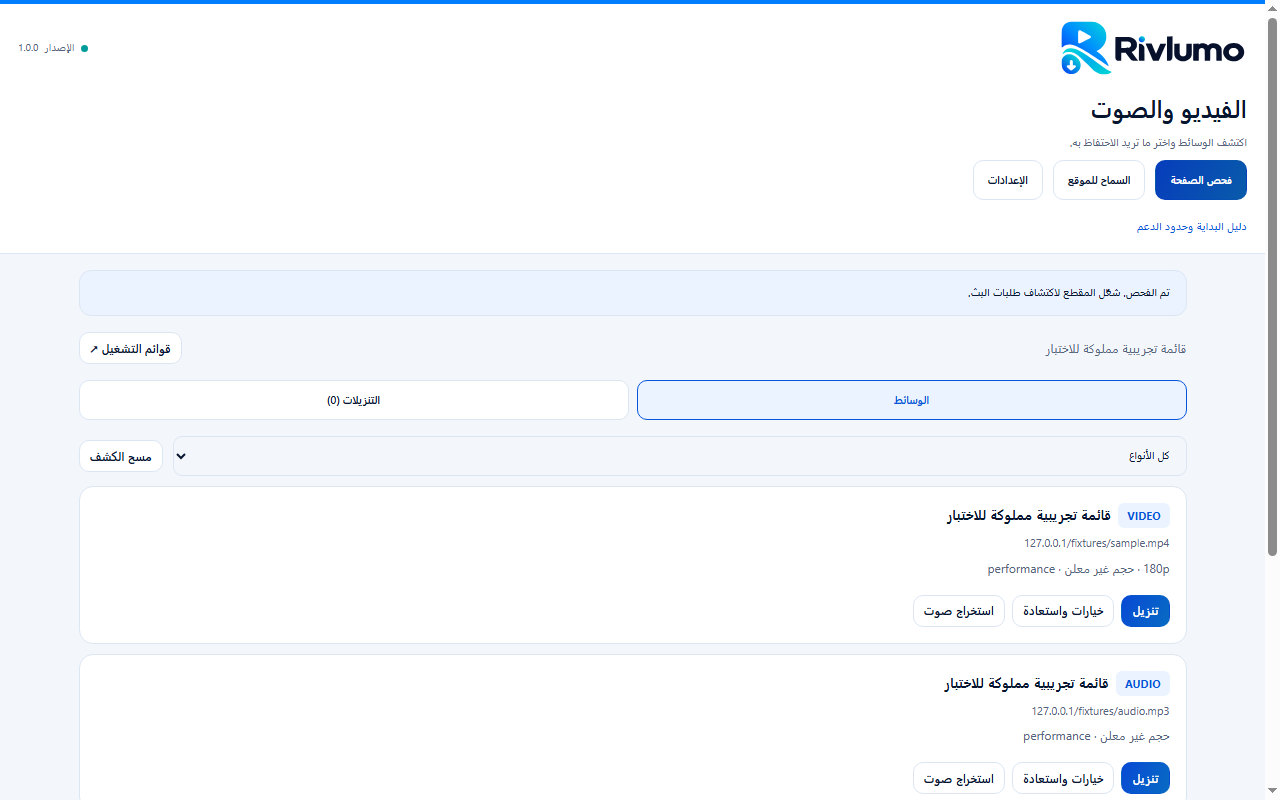Click استخراج صوت for the VIDEO item

959,611
